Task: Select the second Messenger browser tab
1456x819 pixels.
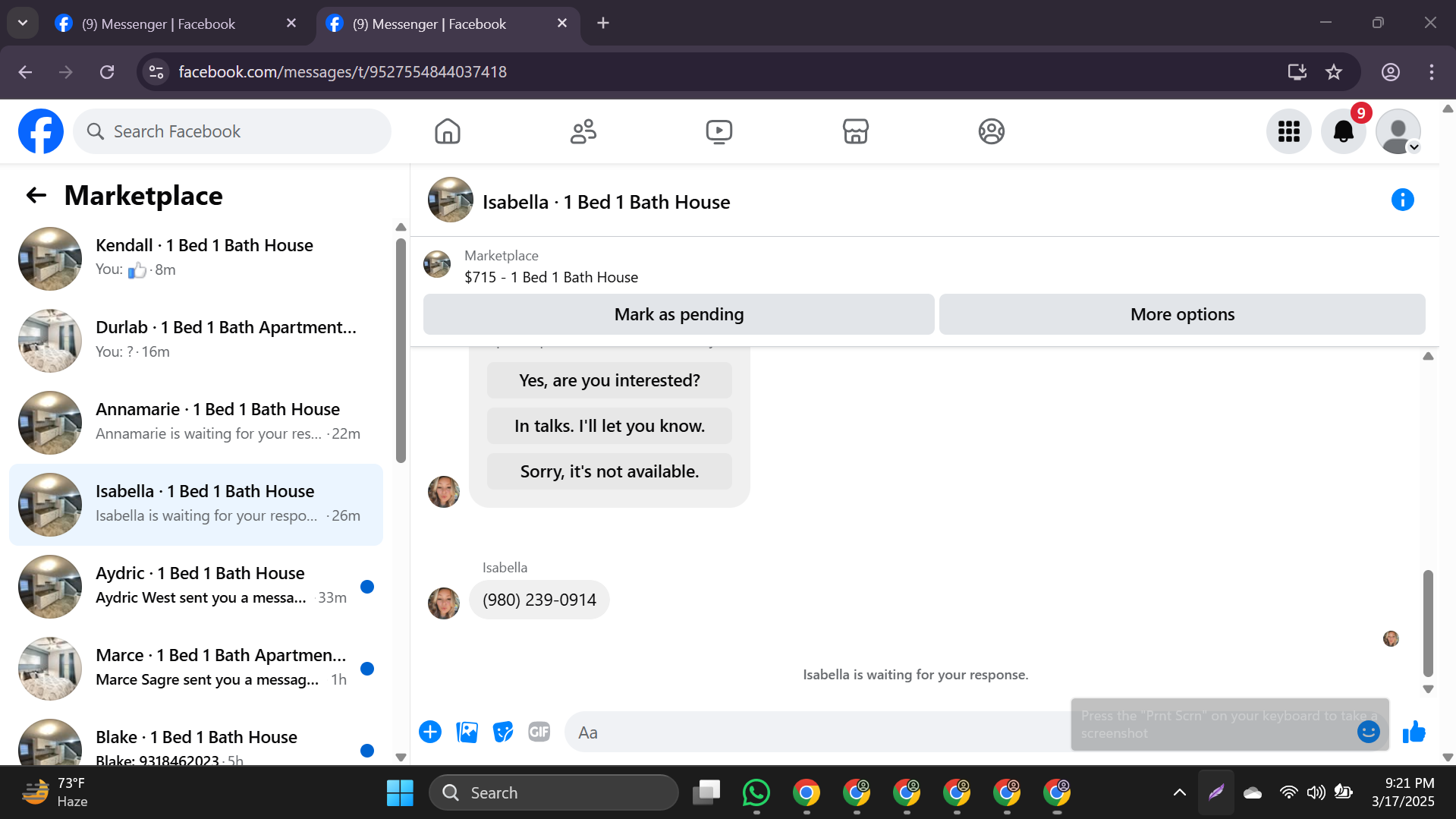Action: pyautogui.click(x=448, y=24)
